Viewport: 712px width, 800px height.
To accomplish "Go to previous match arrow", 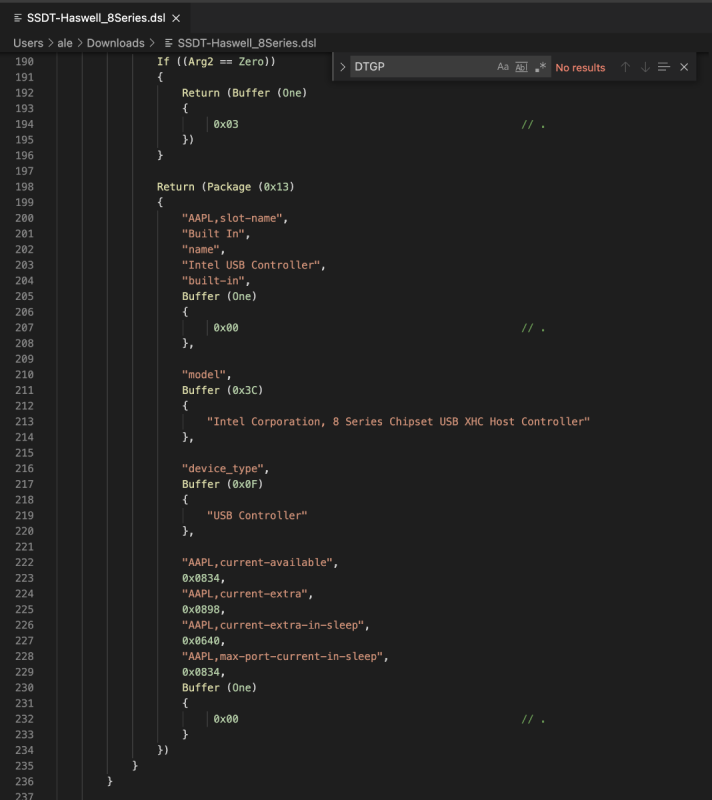I will (625, 67).
